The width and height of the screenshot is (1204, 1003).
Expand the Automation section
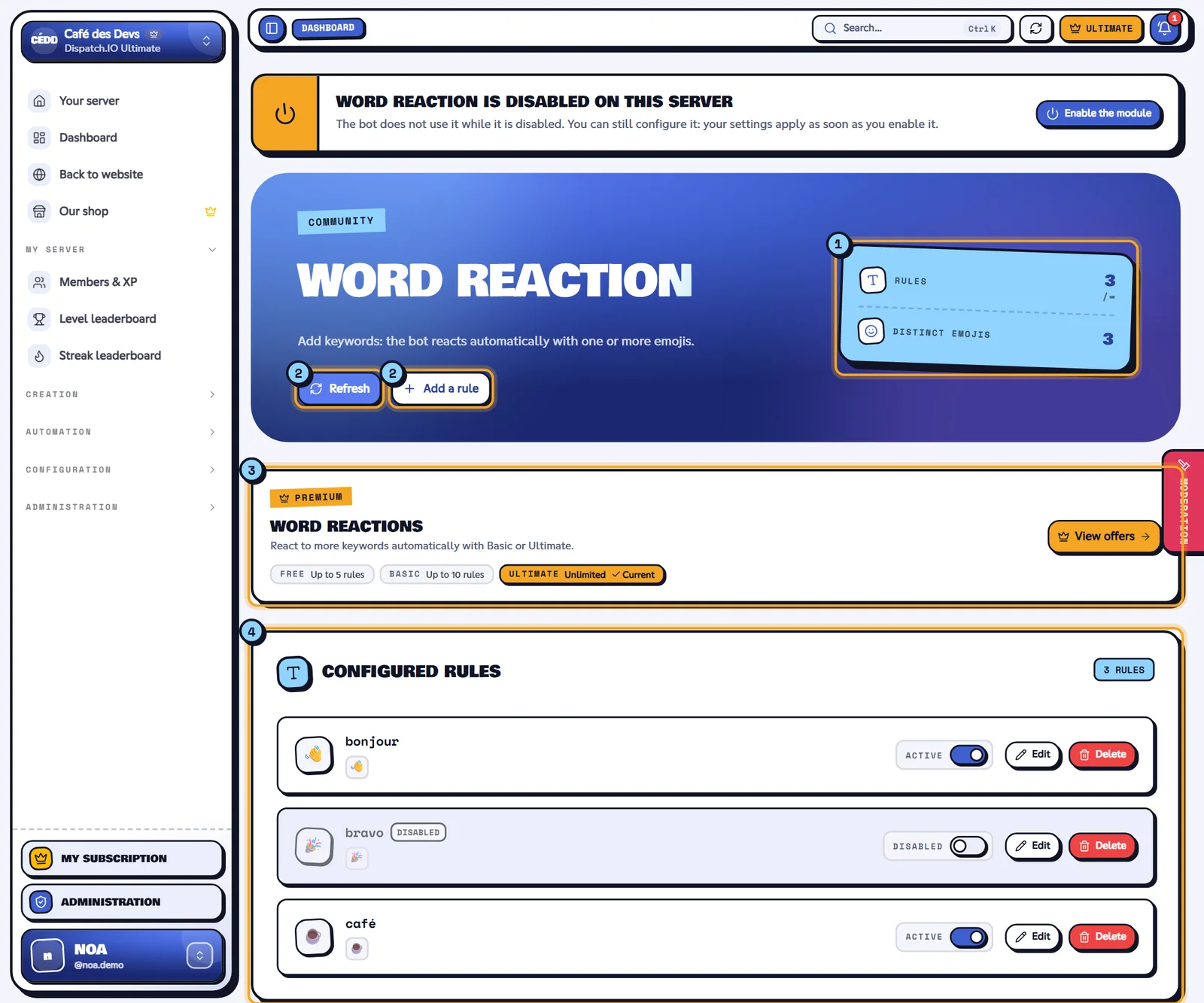(x=121, y=432)
